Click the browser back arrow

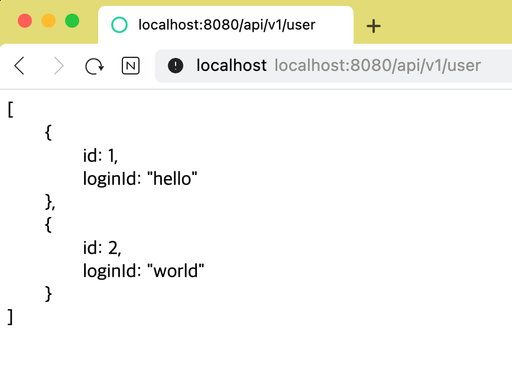(x=19, y=66)
